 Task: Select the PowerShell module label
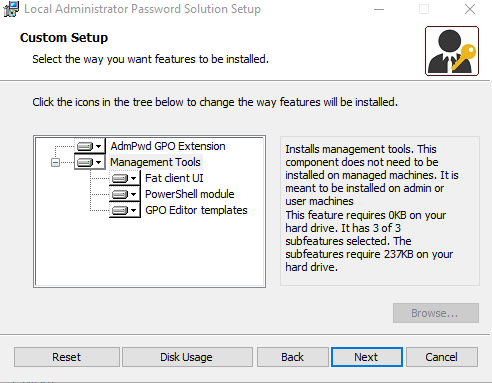(190, 194)
